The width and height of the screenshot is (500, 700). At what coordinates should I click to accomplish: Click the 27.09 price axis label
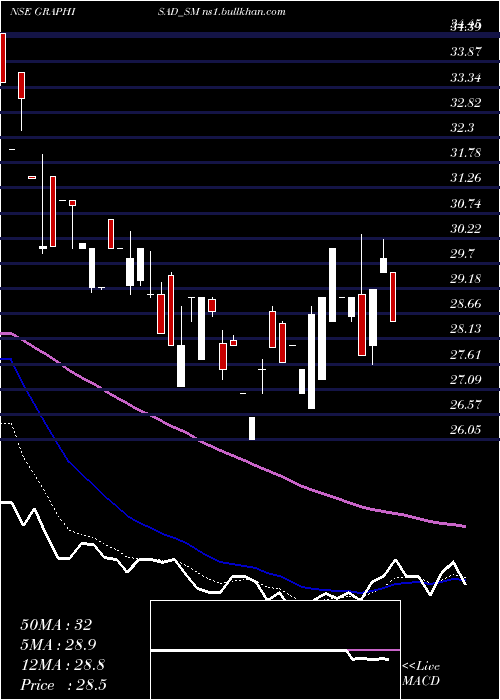(x=466, y=380)
